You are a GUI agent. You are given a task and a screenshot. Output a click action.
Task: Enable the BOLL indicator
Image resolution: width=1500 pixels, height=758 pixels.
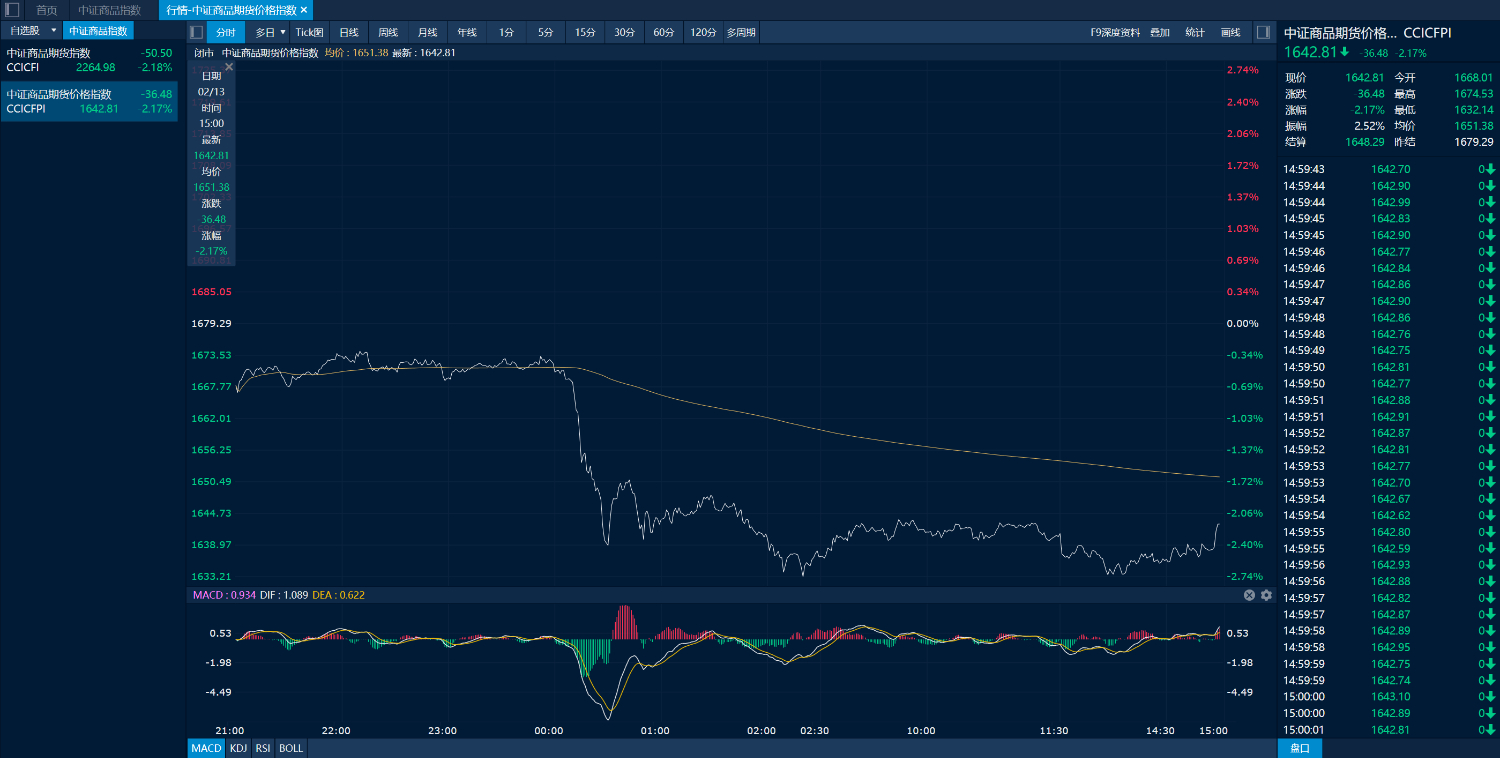point(290,748)
